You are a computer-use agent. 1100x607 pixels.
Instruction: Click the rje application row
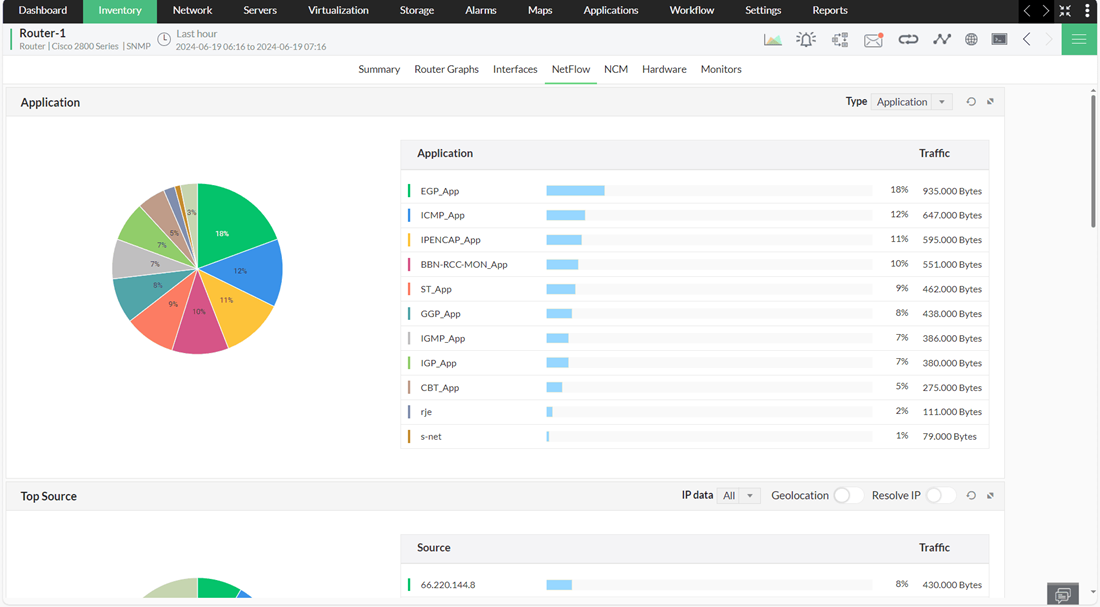coord(695,412)
